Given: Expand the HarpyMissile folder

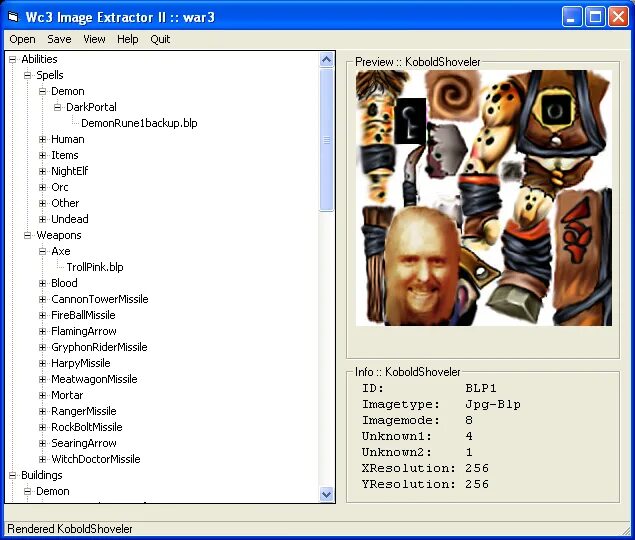Looking at the screenshot, I should coord(43,363).
